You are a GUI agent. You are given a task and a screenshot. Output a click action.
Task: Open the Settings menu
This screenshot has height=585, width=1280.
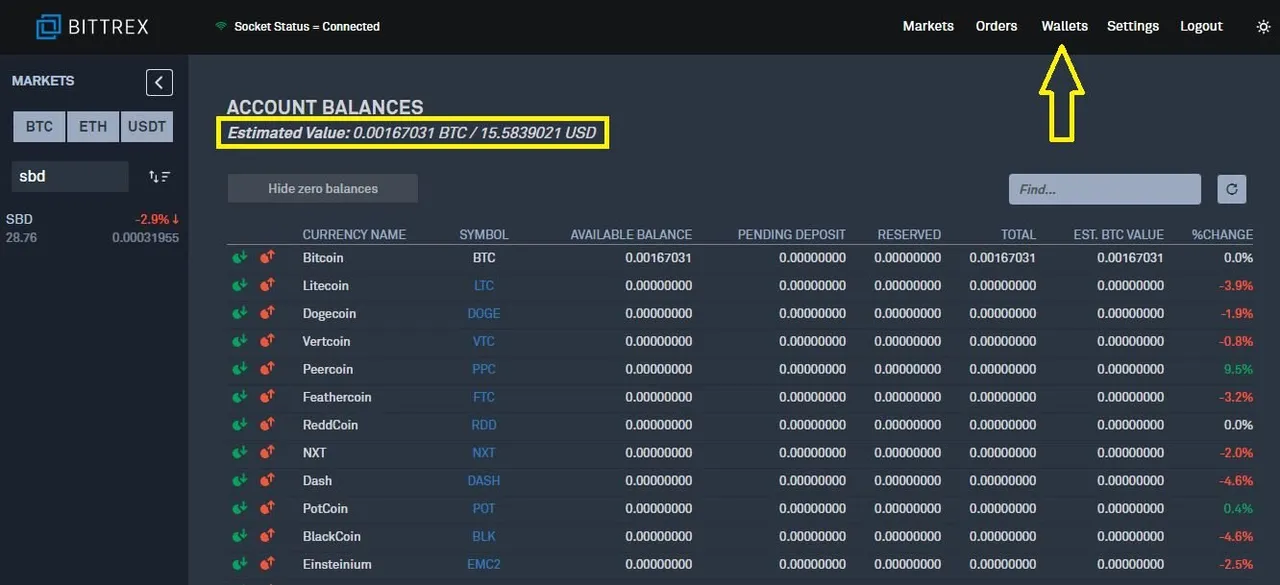click(x=1133, y=26)
